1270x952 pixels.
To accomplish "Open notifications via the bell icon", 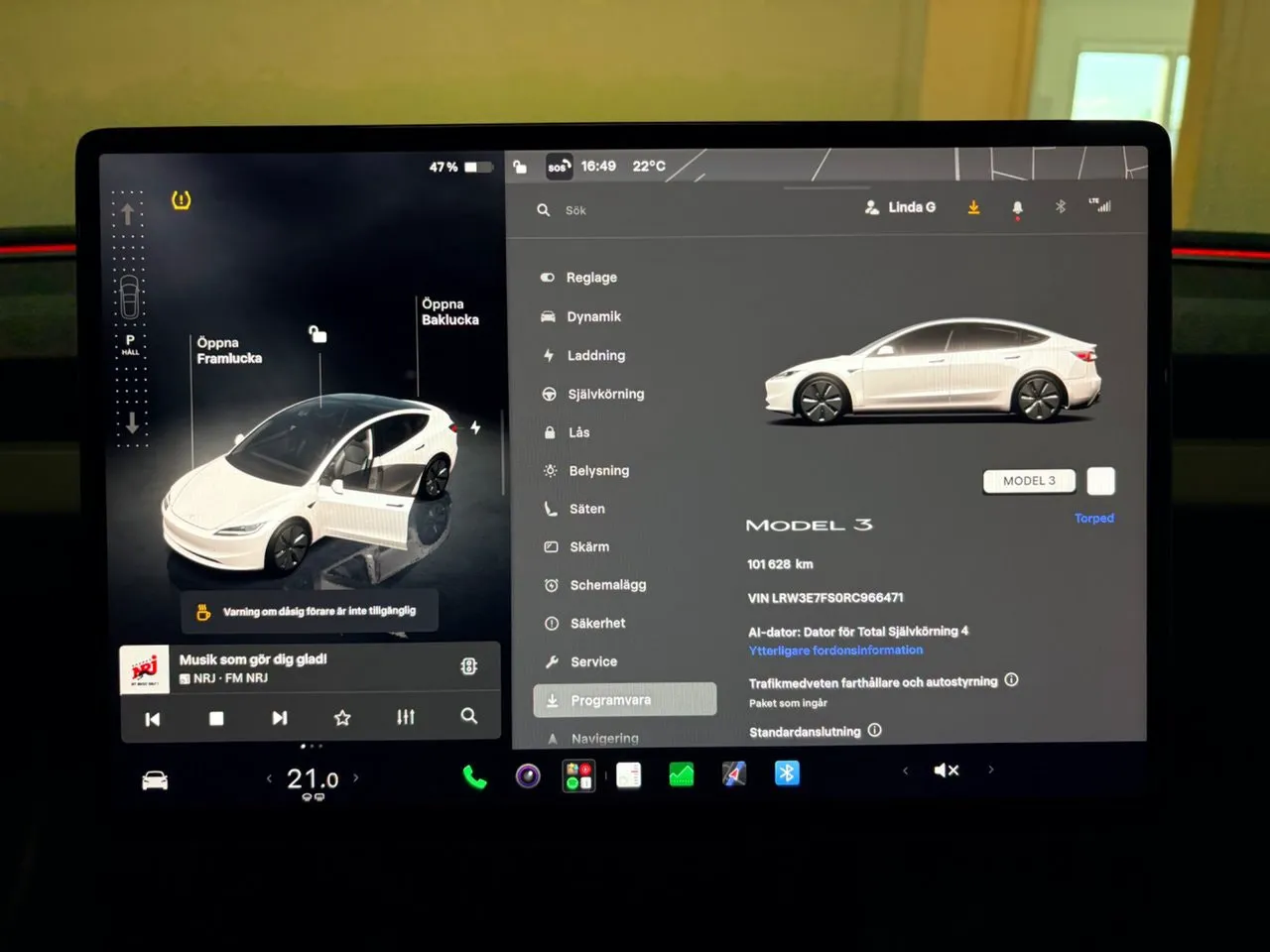I will tap(1017, 208).
